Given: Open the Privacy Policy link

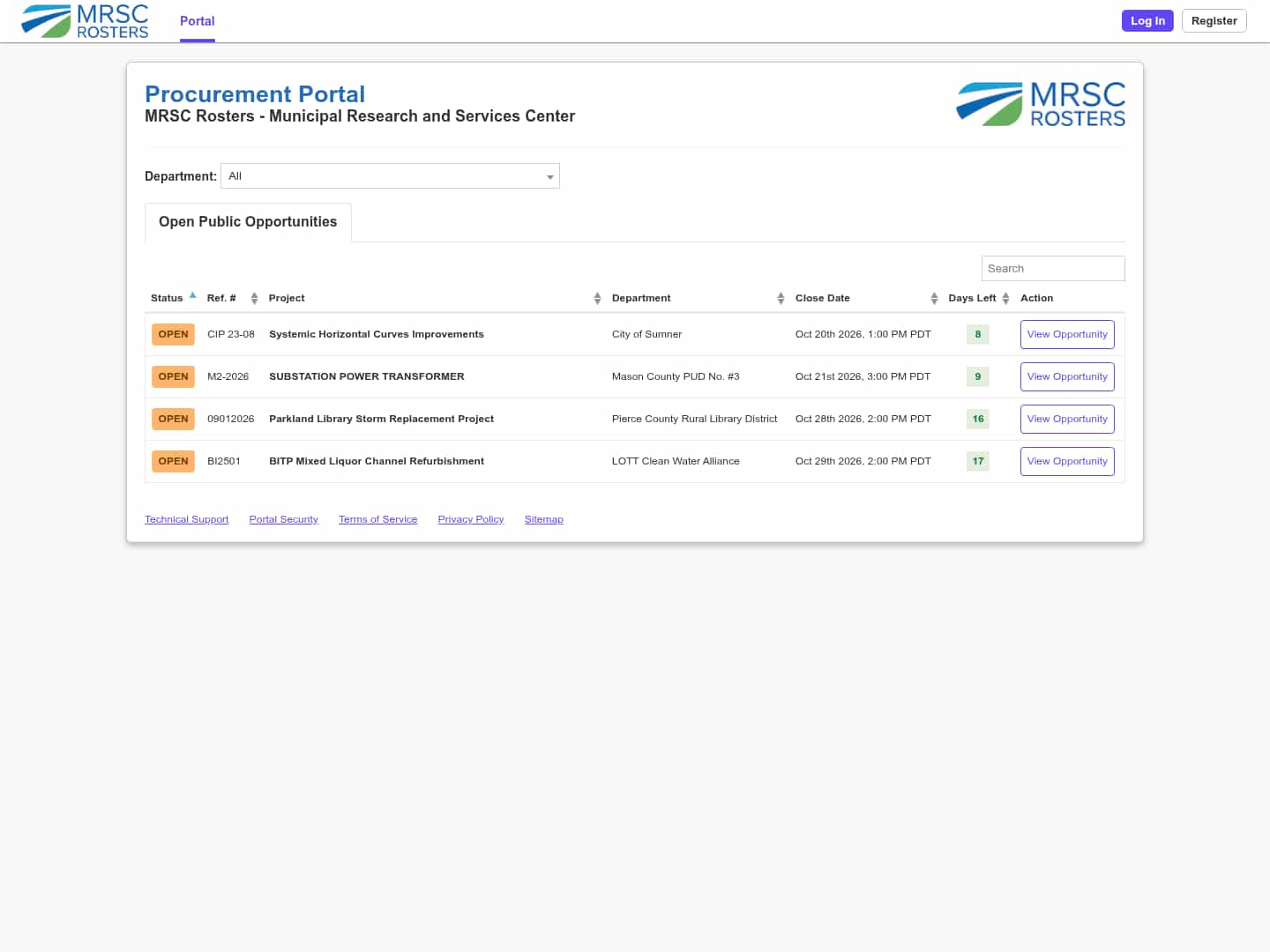Looking at the screenshot, I should coord(471,520).
